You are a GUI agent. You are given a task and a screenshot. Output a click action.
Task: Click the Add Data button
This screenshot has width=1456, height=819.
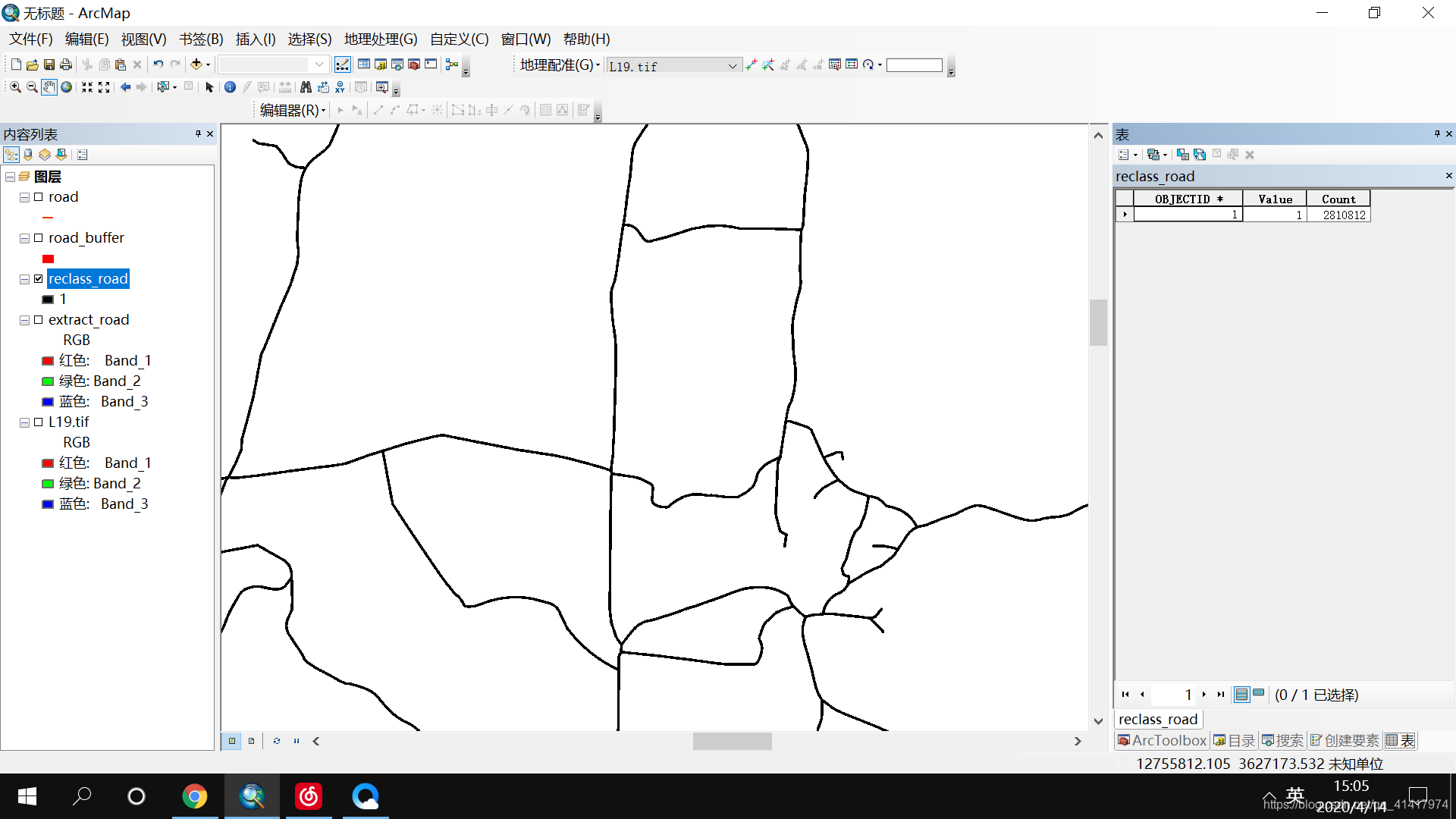(x=196, y=64)
